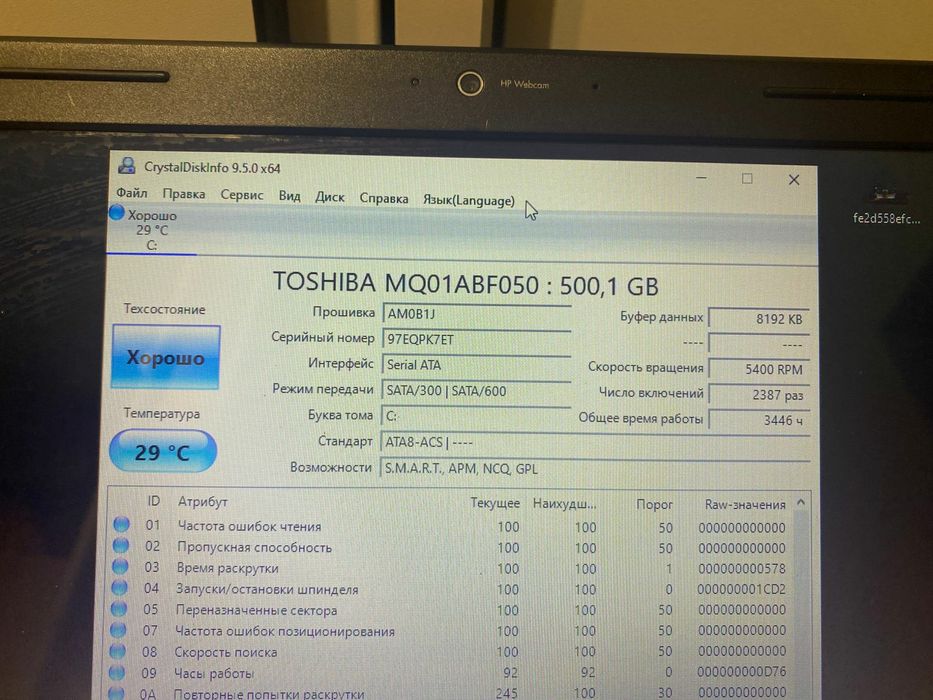Click status icon for Запуски/остановки шпинделя row
The width and height of the screenshot is (933, 700).
click(x=120, y=588)
